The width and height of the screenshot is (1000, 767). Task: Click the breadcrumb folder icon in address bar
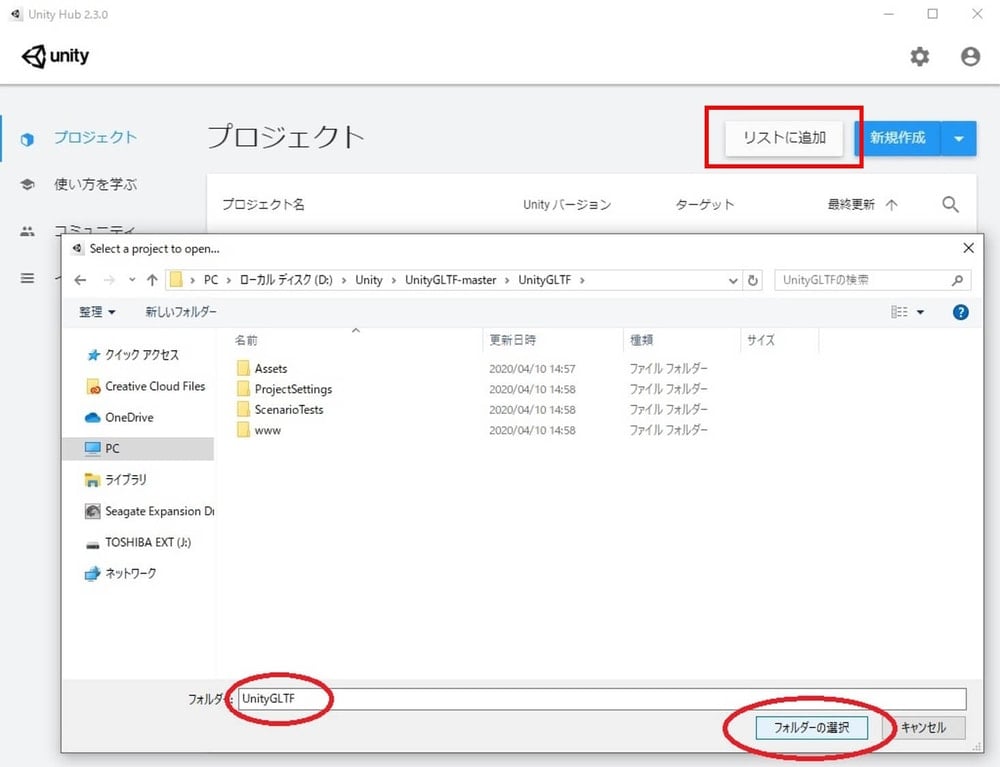point(177,280)
